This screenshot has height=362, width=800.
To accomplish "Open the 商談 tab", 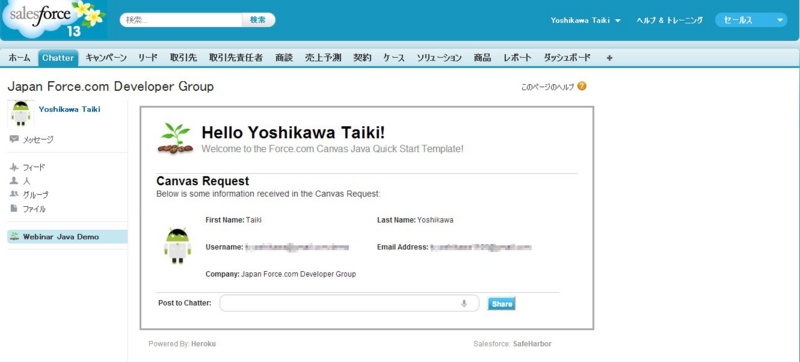I will tap(284, 58).
